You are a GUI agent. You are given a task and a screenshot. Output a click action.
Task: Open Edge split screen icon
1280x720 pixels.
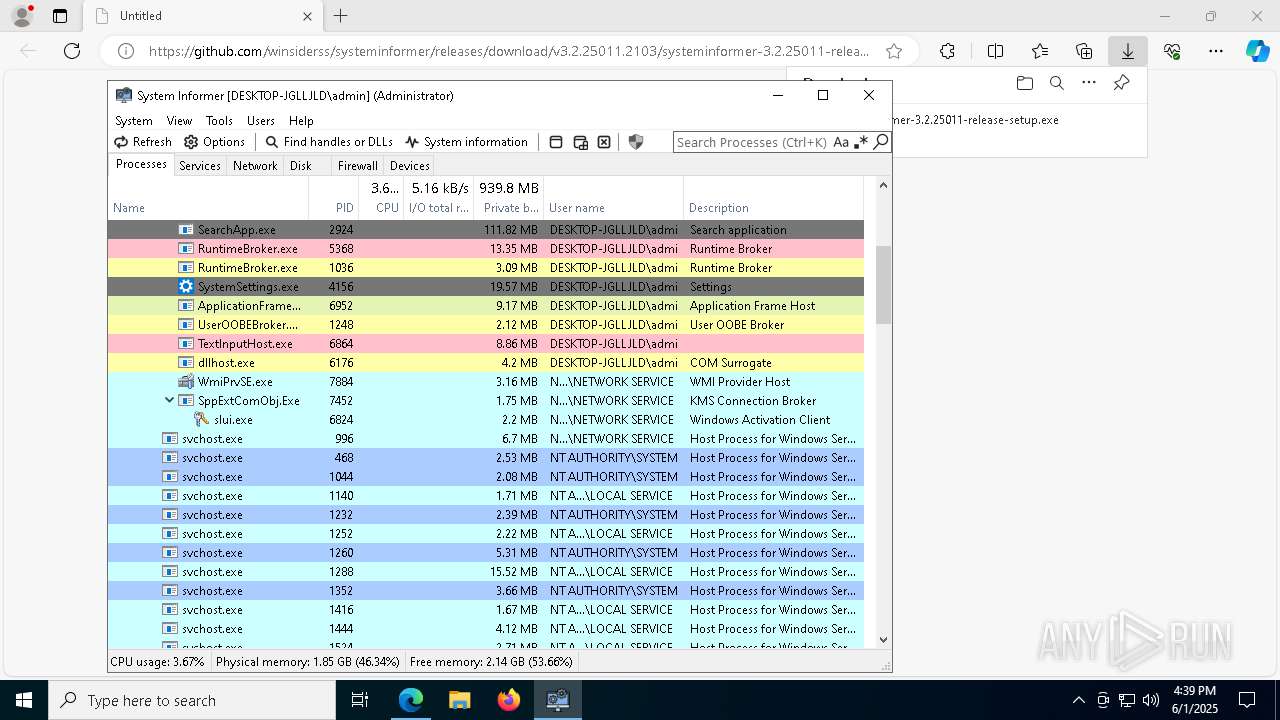pos(995,51)
